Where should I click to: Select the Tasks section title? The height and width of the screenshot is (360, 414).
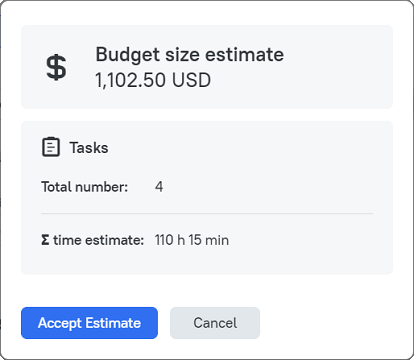tap(89, 148)
